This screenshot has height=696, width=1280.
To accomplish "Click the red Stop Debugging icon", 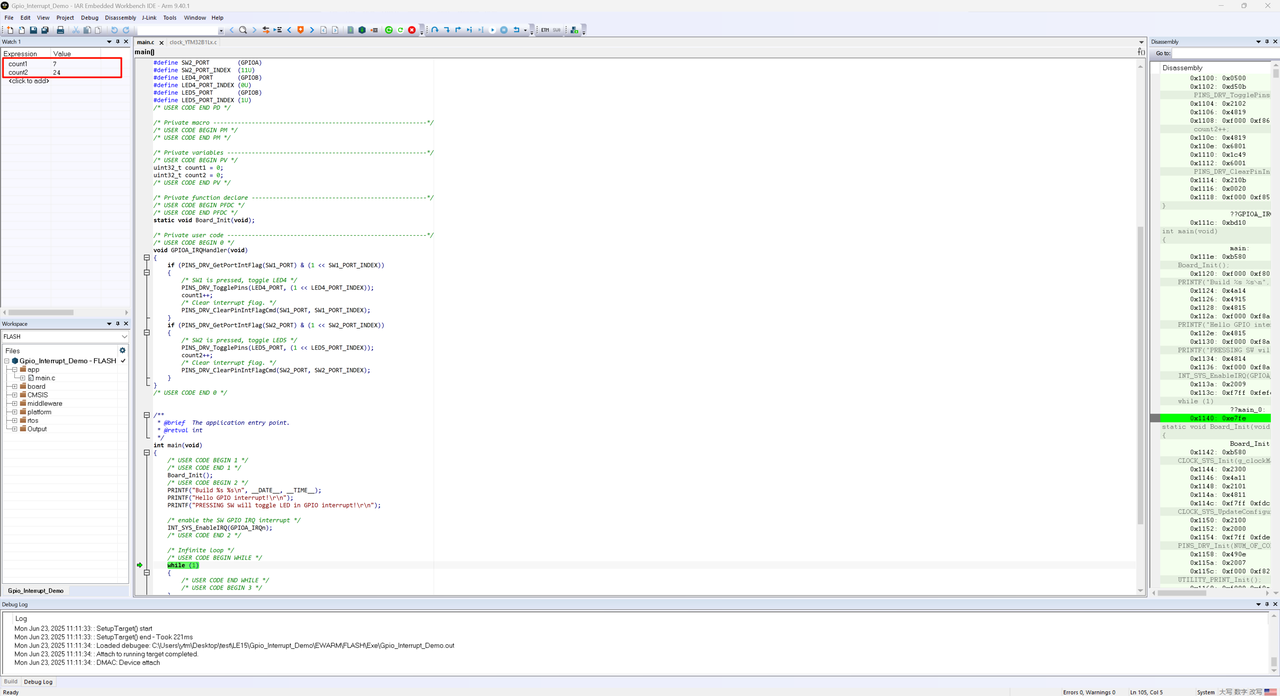I will point(412,30).
